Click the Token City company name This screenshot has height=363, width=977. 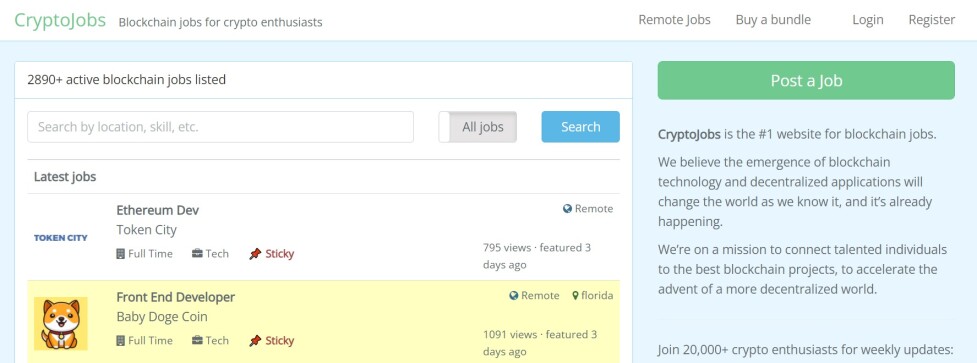(146, 230)
